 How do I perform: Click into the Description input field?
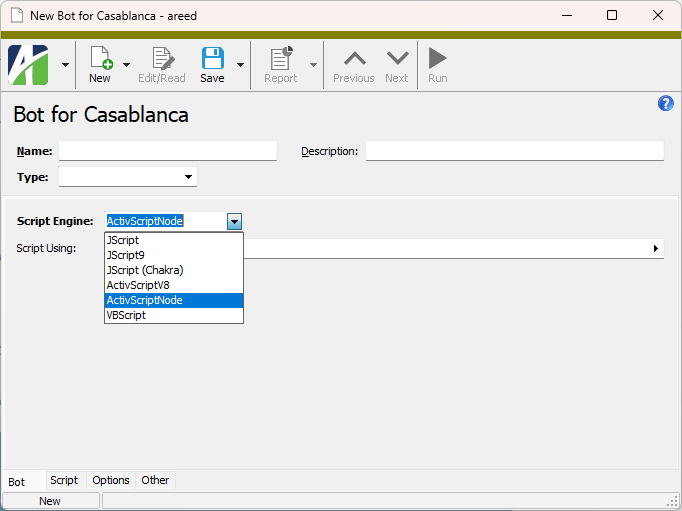(x=515, y=151)
